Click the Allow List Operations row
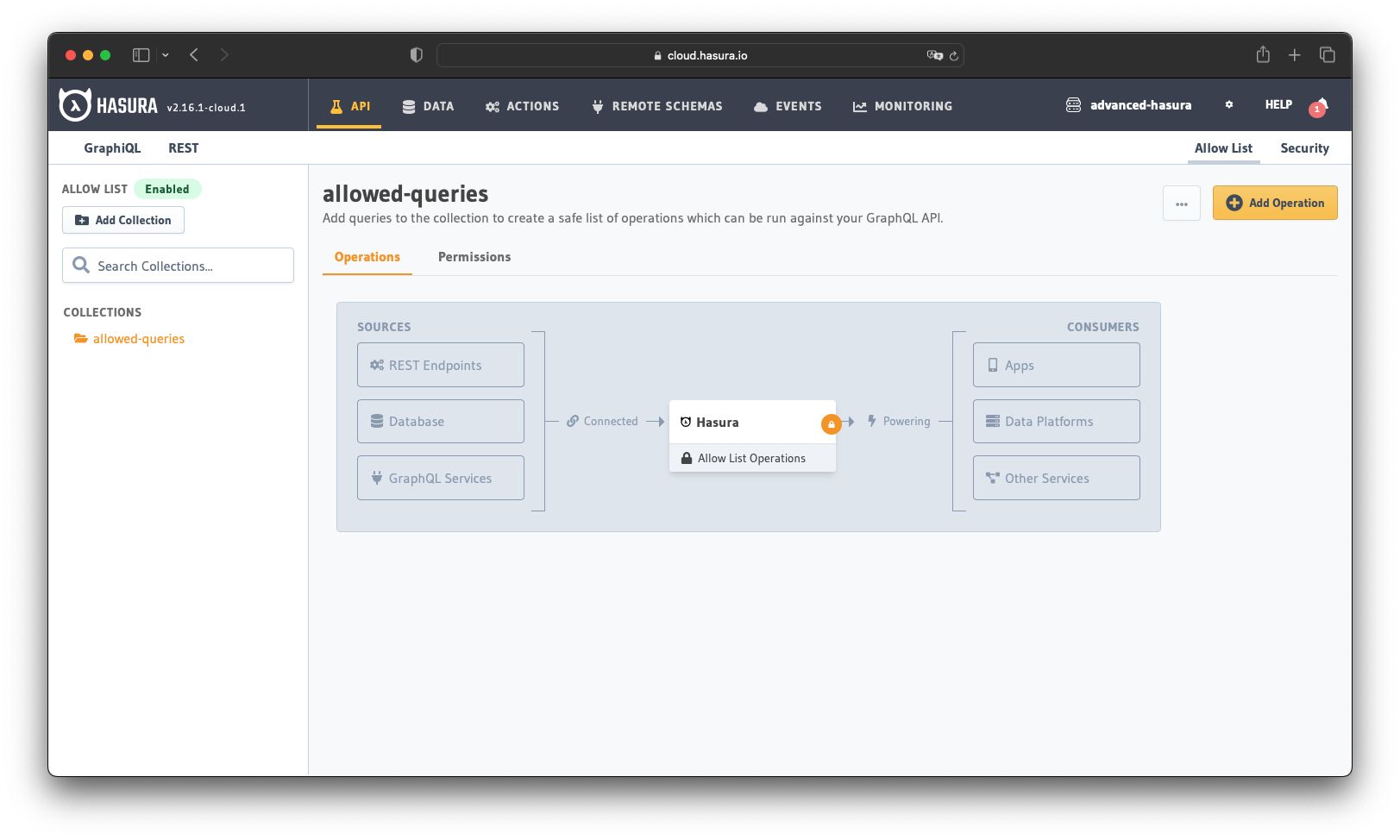 [x=752, y=458]
